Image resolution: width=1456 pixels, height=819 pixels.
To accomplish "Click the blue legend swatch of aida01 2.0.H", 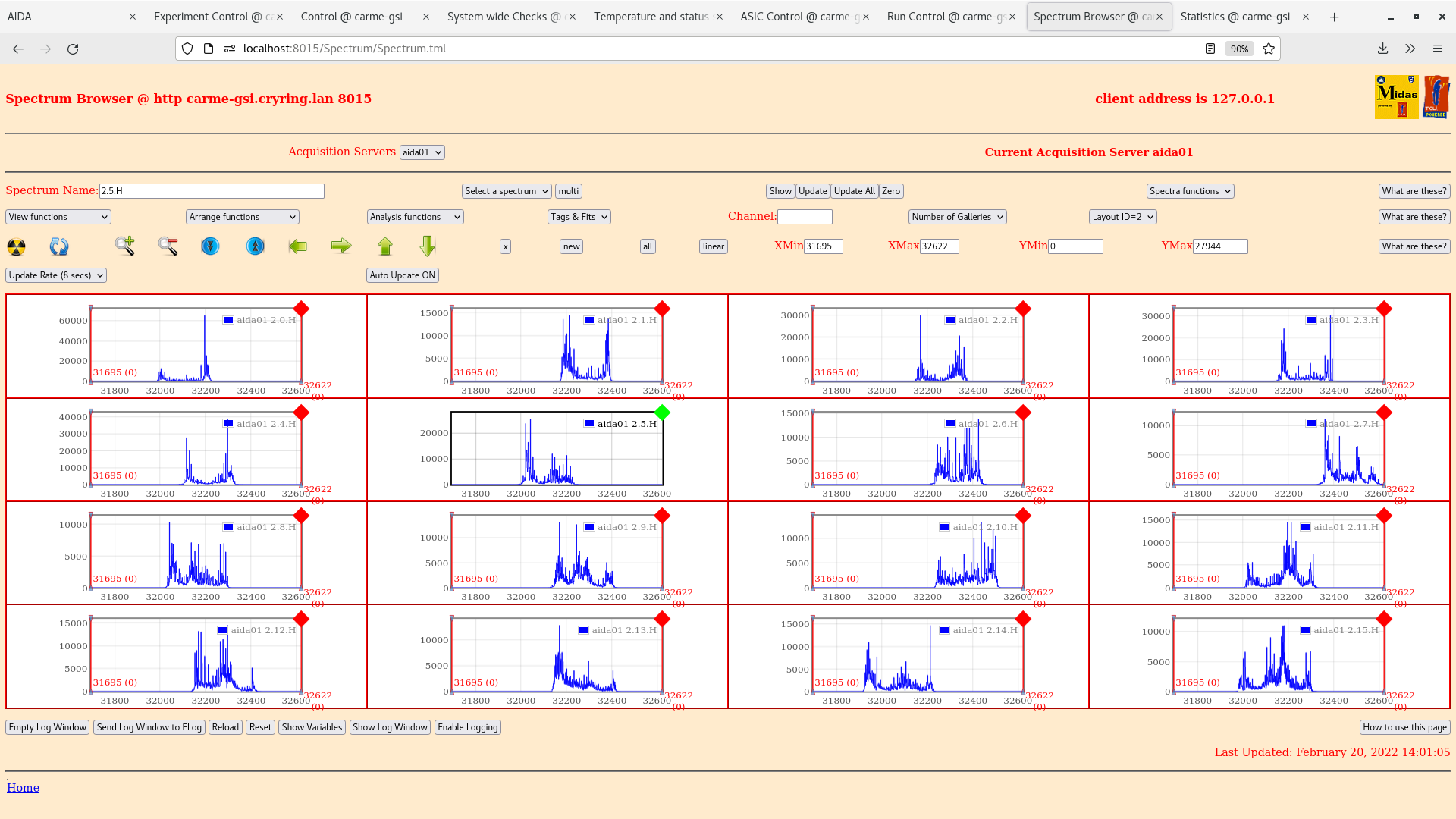I will coord(228,320).
